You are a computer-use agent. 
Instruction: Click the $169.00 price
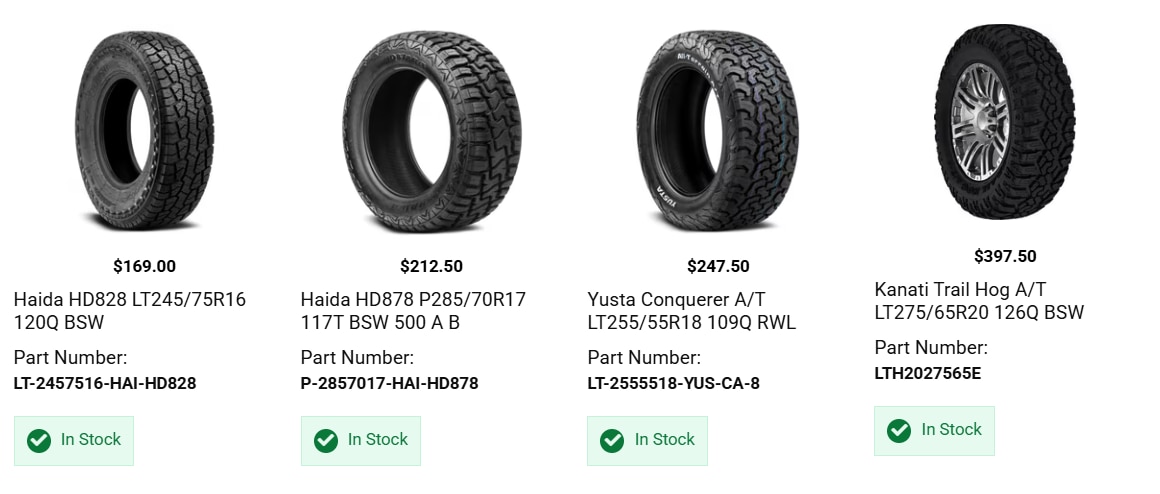(x=144, y=266)
